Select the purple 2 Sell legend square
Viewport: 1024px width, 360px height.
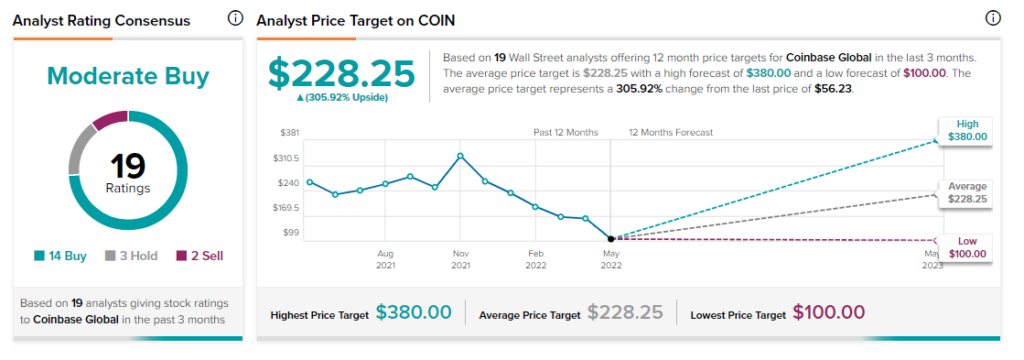(x=181, y=256)
